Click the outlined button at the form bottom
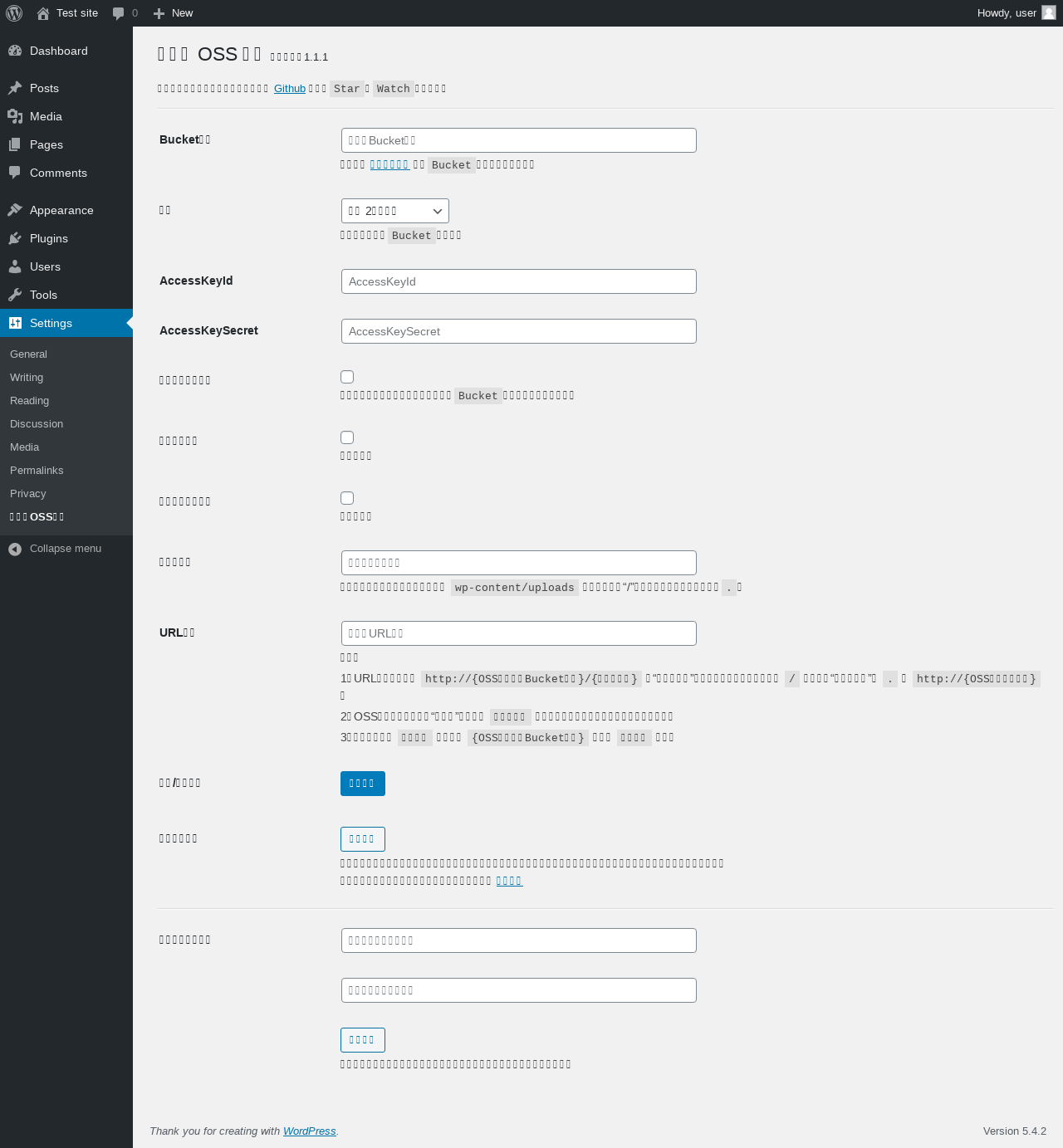This screenshot has width=1063, height=1148. [363, 1040]
